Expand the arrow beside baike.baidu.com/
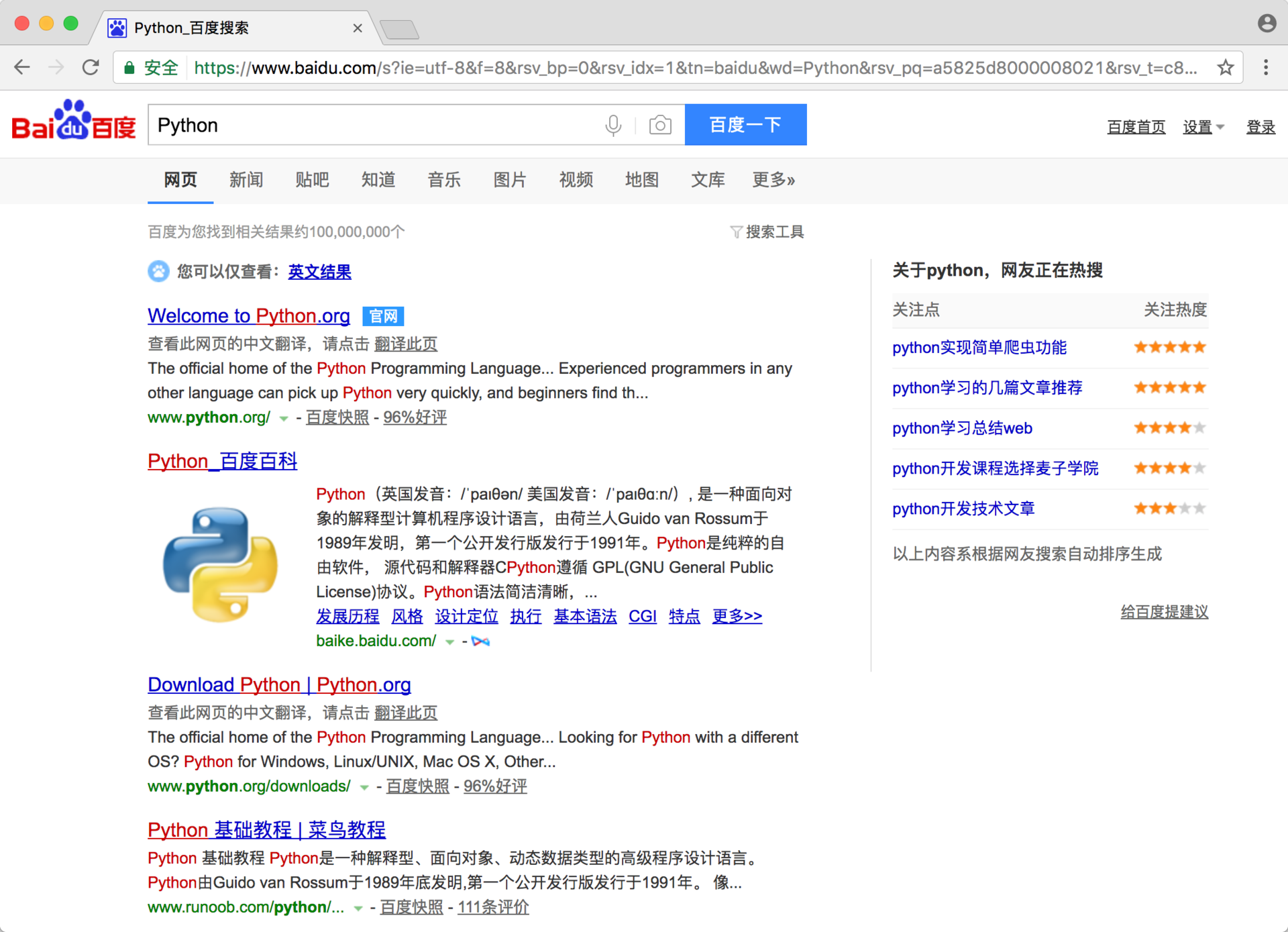 [x=449, y=641]
